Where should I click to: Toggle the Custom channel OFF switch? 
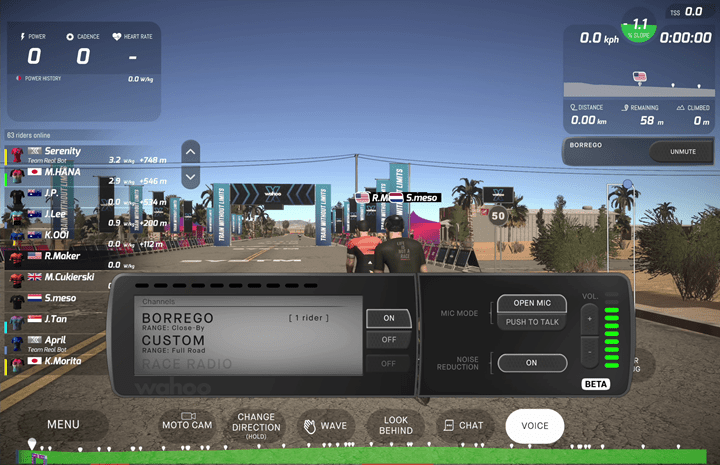pyautogui.click(x=388, y=340)
